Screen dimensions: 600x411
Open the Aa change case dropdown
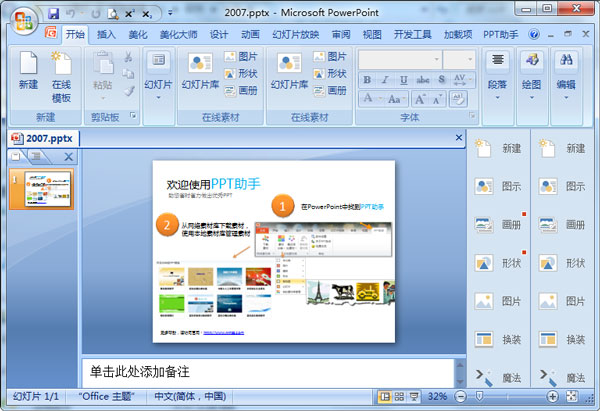tap(396, 99)
